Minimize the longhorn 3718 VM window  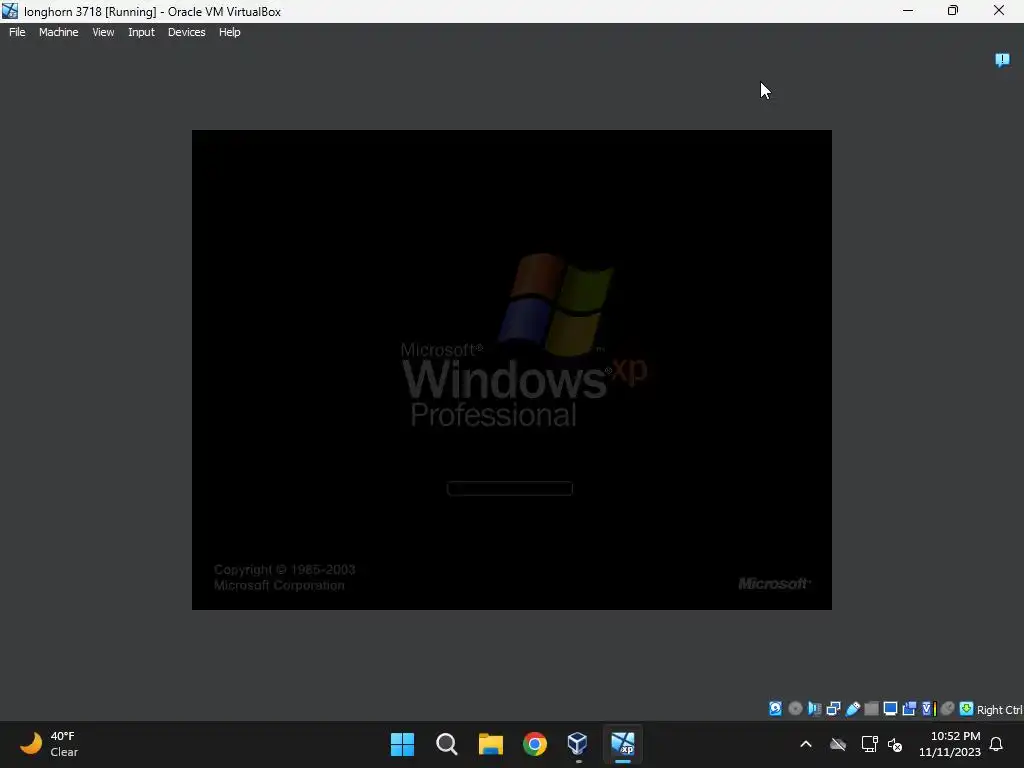pyautogui.click(x=908, y=10)
